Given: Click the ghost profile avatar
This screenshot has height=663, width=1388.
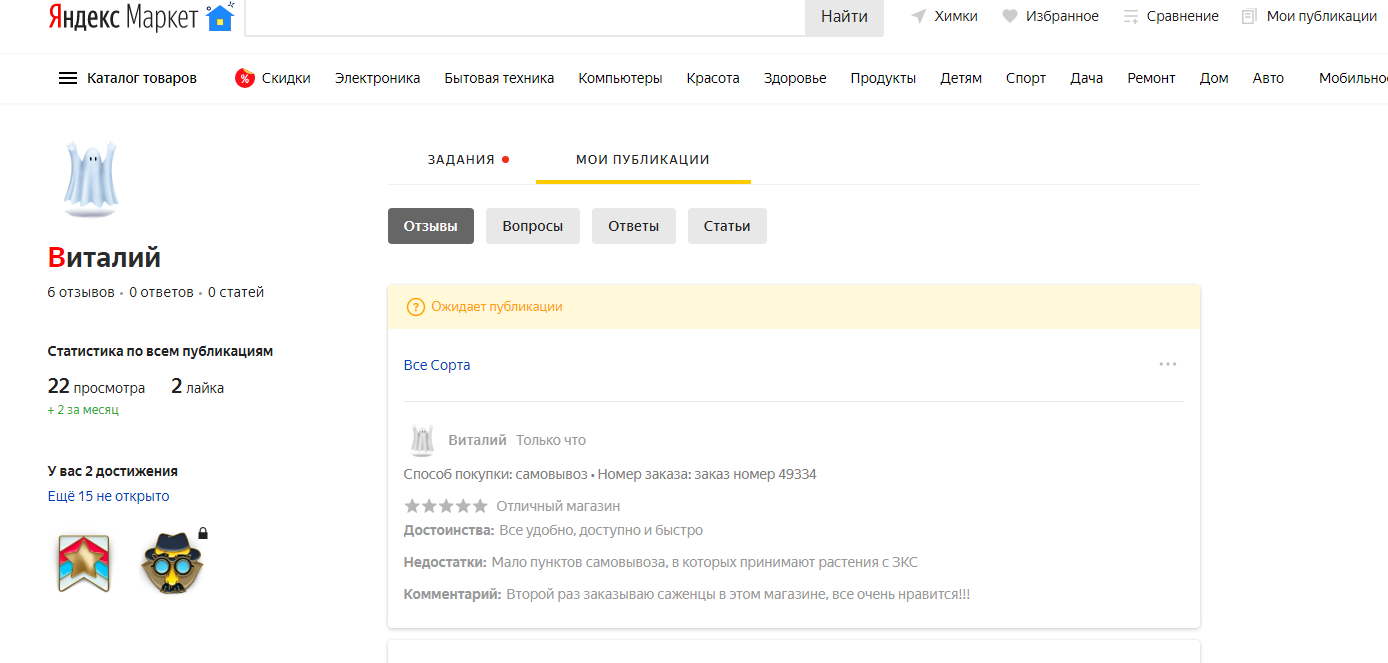Looking at the screenshot, I should [91, 179].
